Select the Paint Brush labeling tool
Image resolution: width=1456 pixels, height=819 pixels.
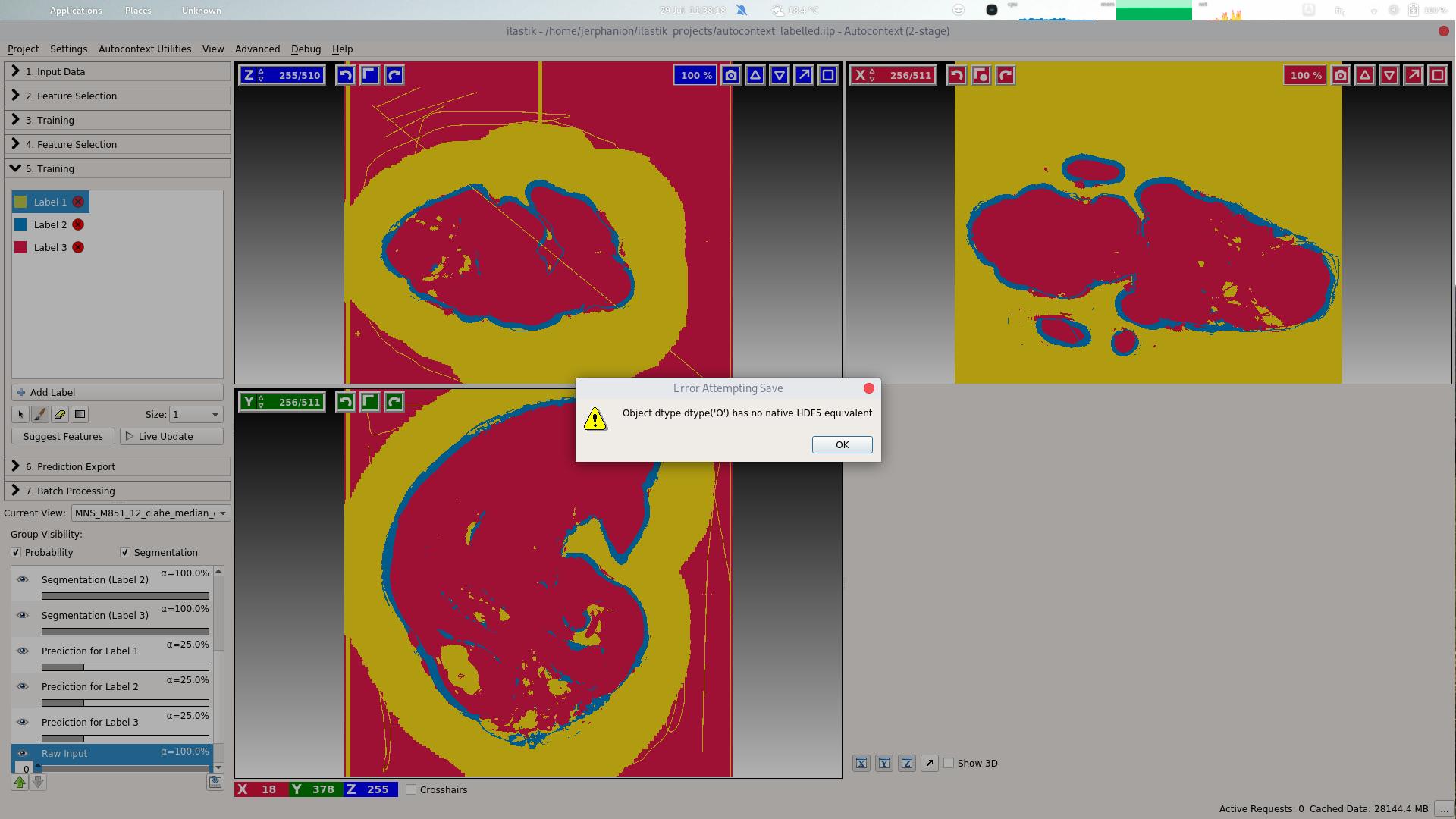point(39,414)
